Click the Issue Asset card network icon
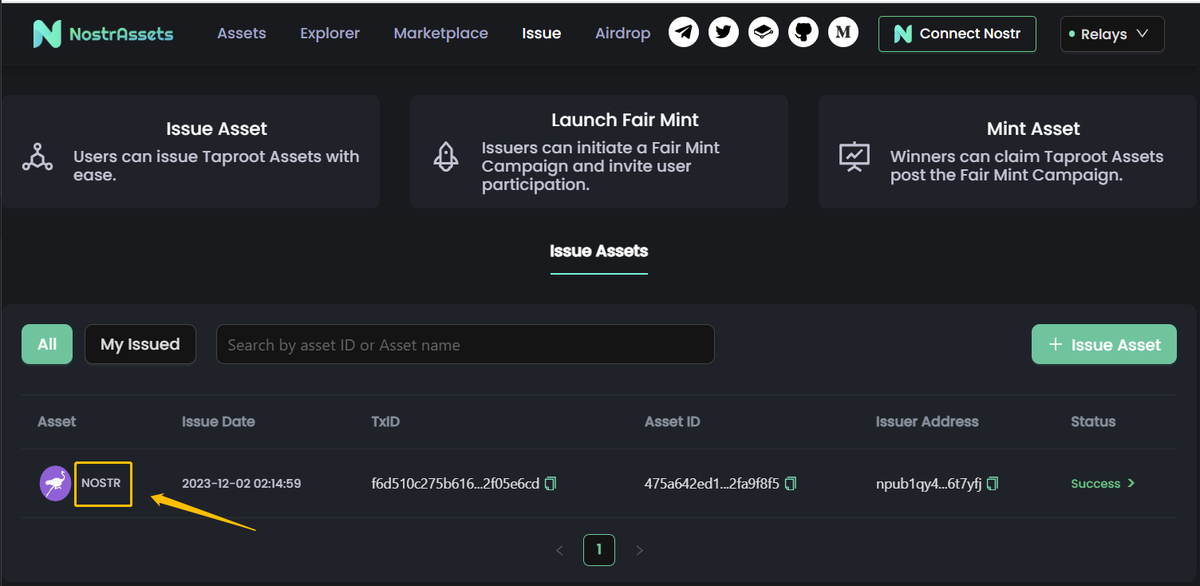 click(x=38, y=157)
